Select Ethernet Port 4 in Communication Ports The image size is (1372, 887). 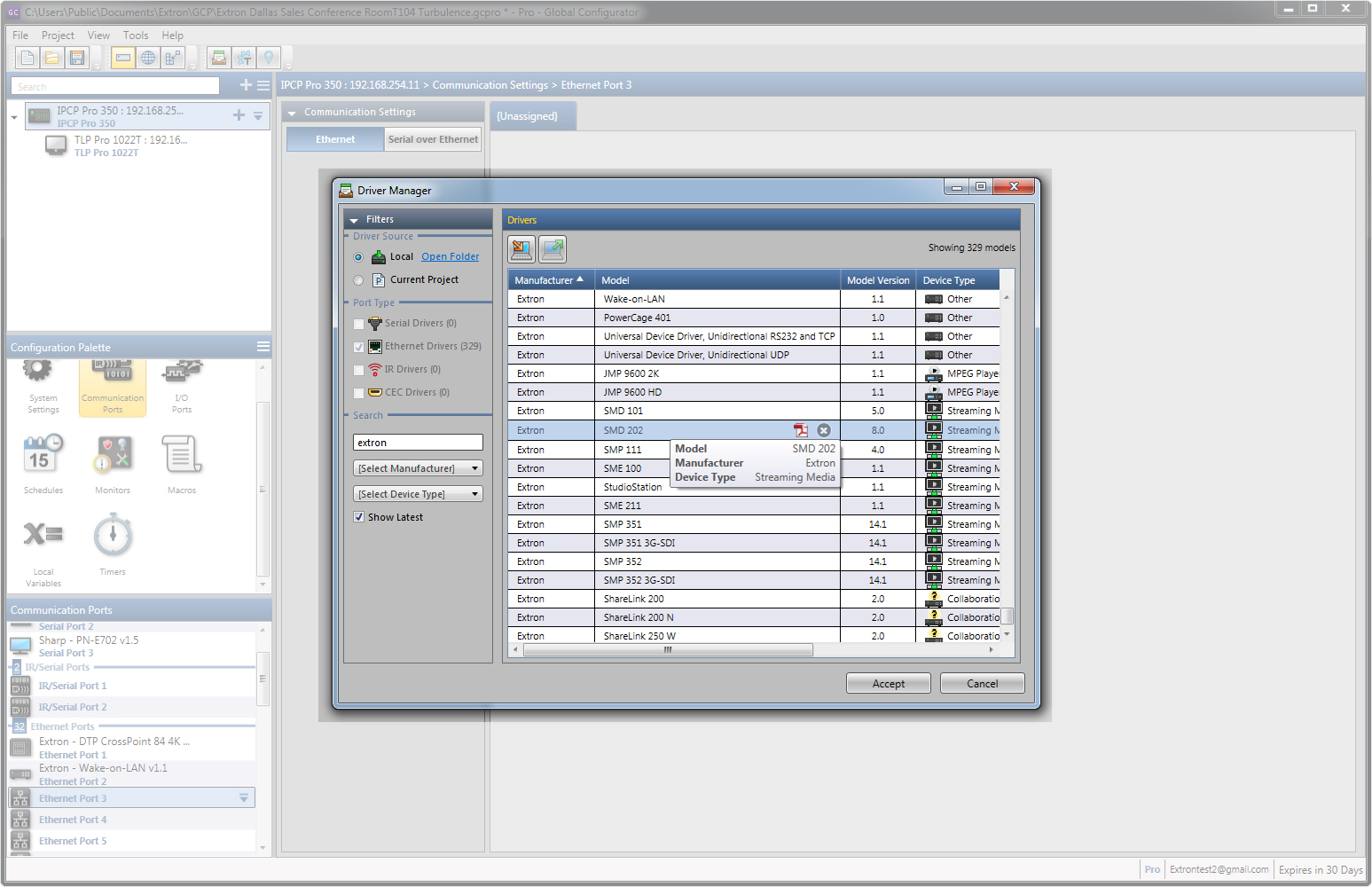pyautogui.click(x=133, y=820)
